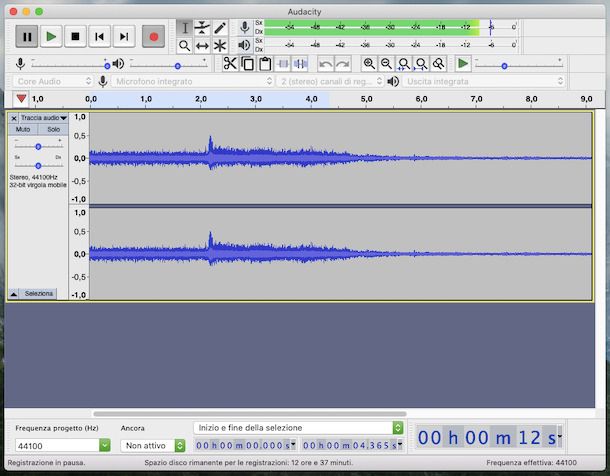Screen dimensions: 610x476
Task: Select the Zoom magnifier tool
Action: [185, 46]
